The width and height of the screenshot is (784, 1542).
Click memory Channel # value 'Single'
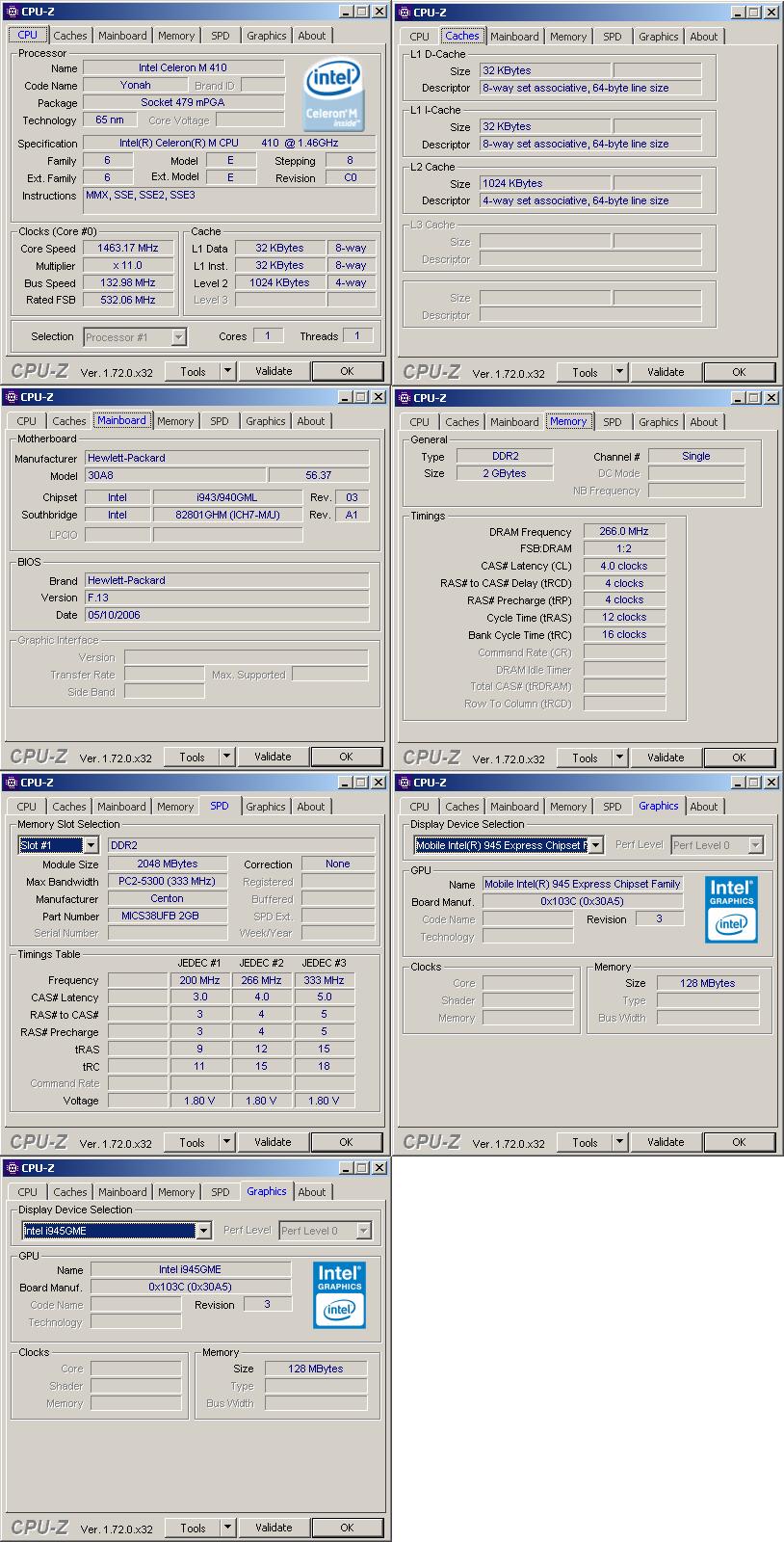695,456
